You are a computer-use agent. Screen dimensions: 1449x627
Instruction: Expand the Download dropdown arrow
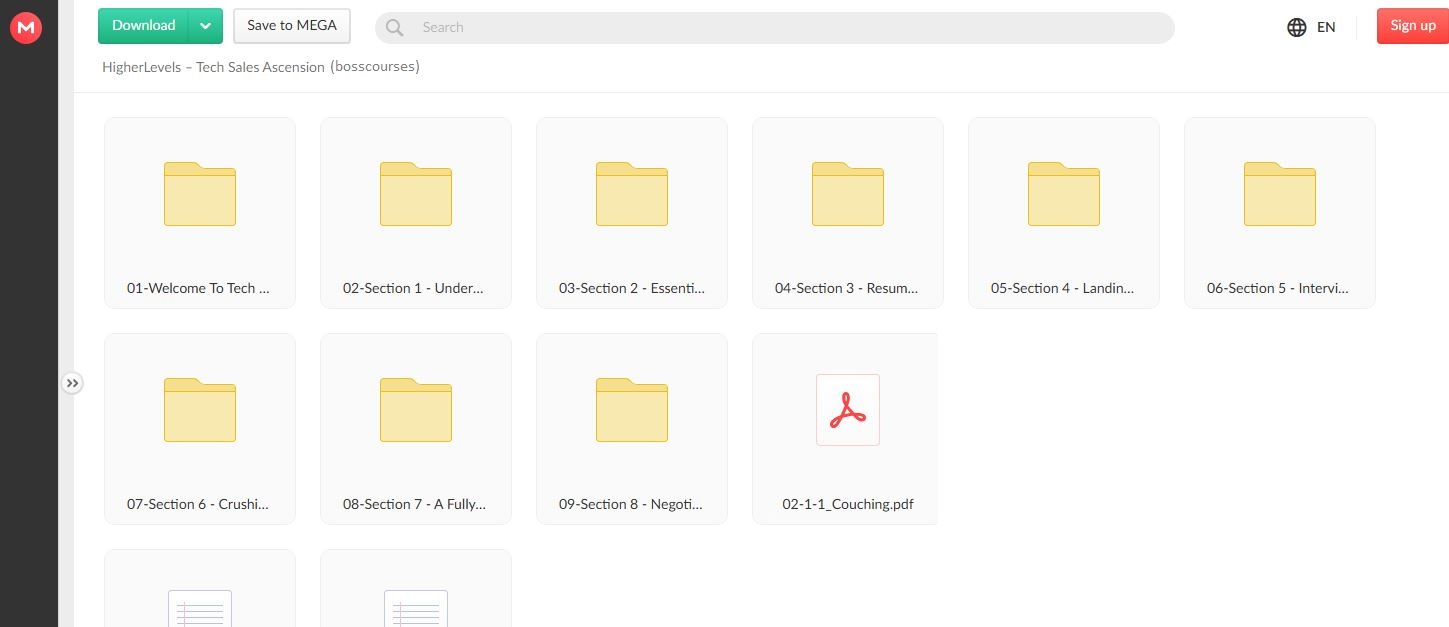[x=205, y=26]
